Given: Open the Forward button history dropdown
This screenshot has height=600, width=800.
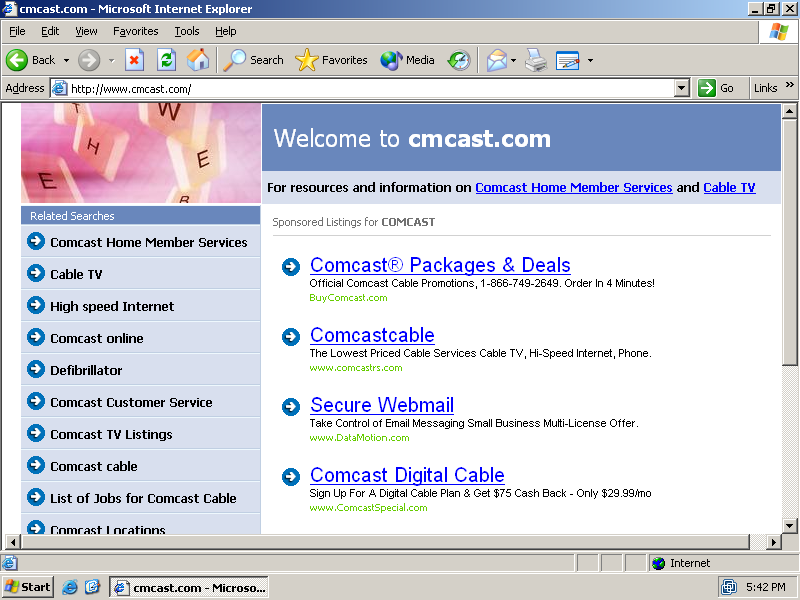Looking at the screenshot, I should tap(111, 60).
